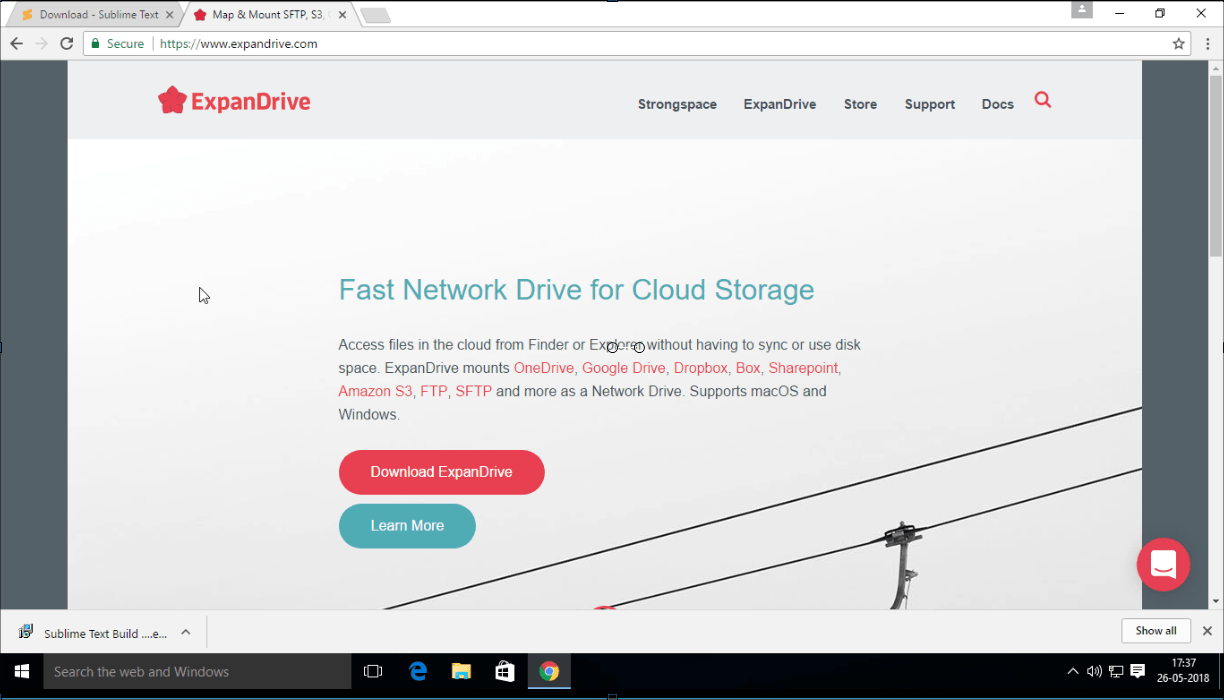
Task: Open the Chrome three-dot menu
Action: point(1208,44)
